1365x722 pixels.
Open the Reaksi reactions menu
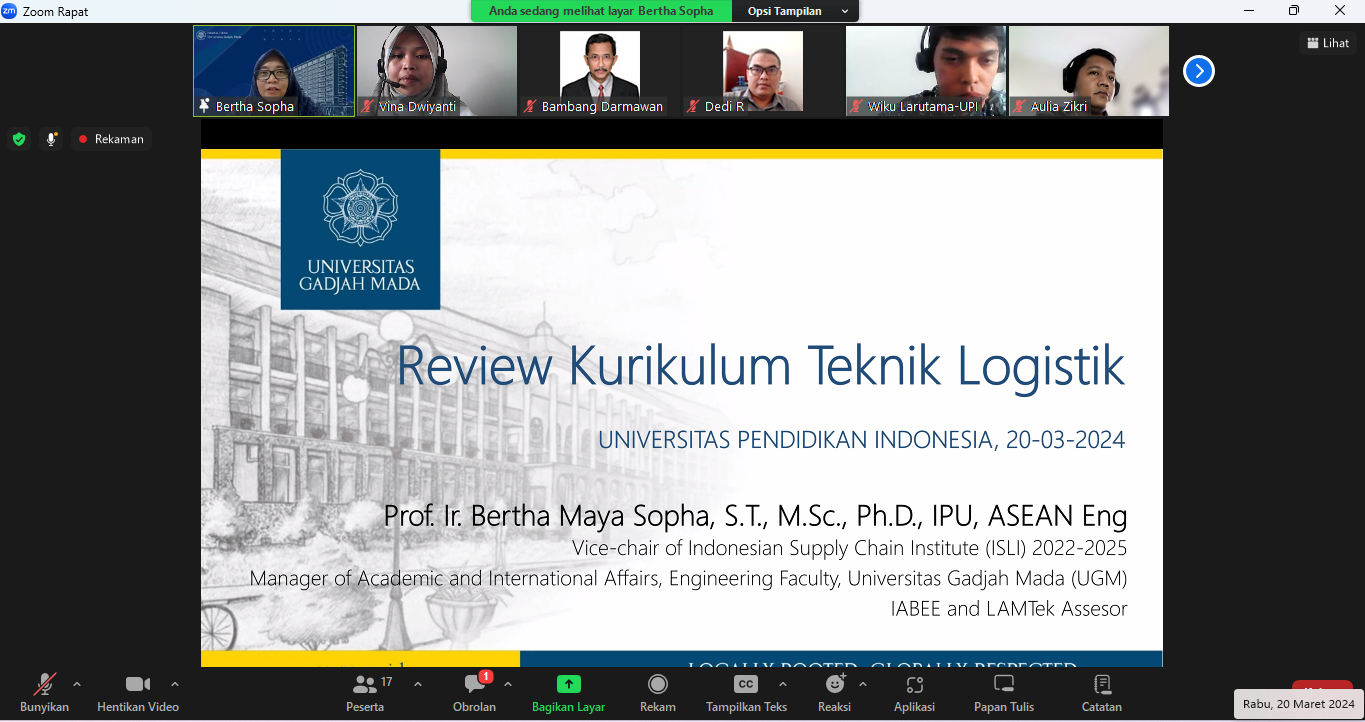click(x=834, y=693)
